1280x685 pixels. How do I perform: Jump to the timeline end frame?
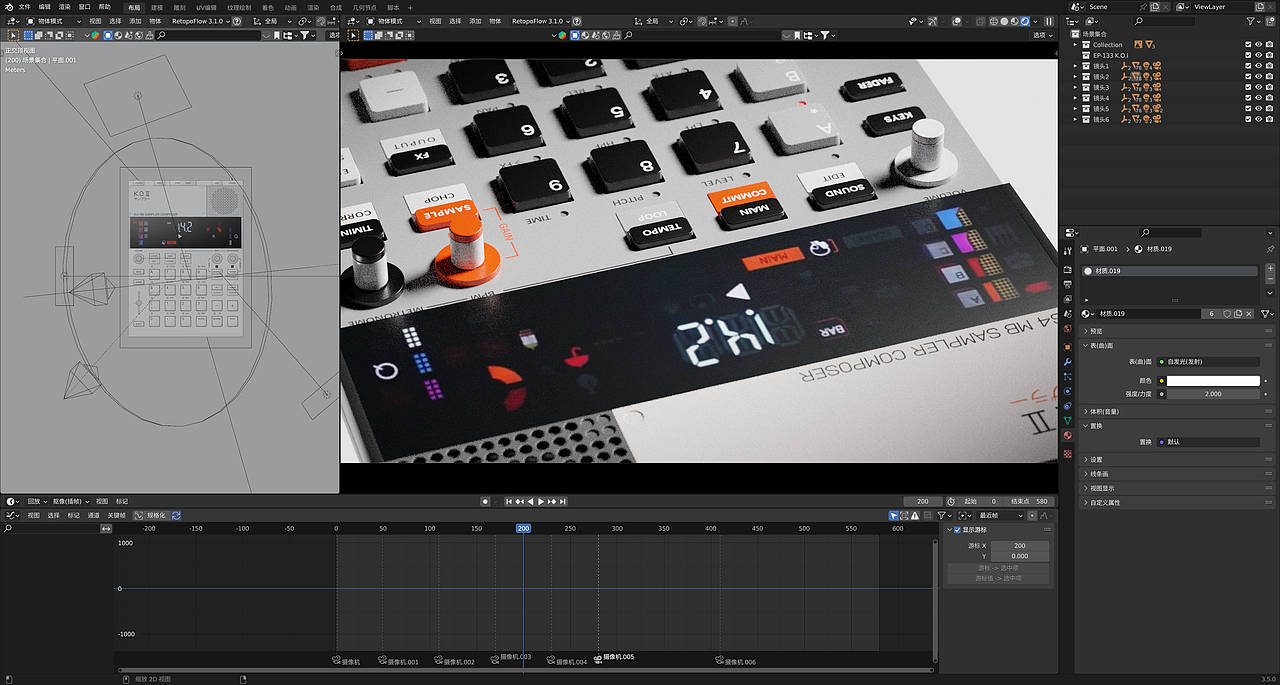click(x=563, y=501)
